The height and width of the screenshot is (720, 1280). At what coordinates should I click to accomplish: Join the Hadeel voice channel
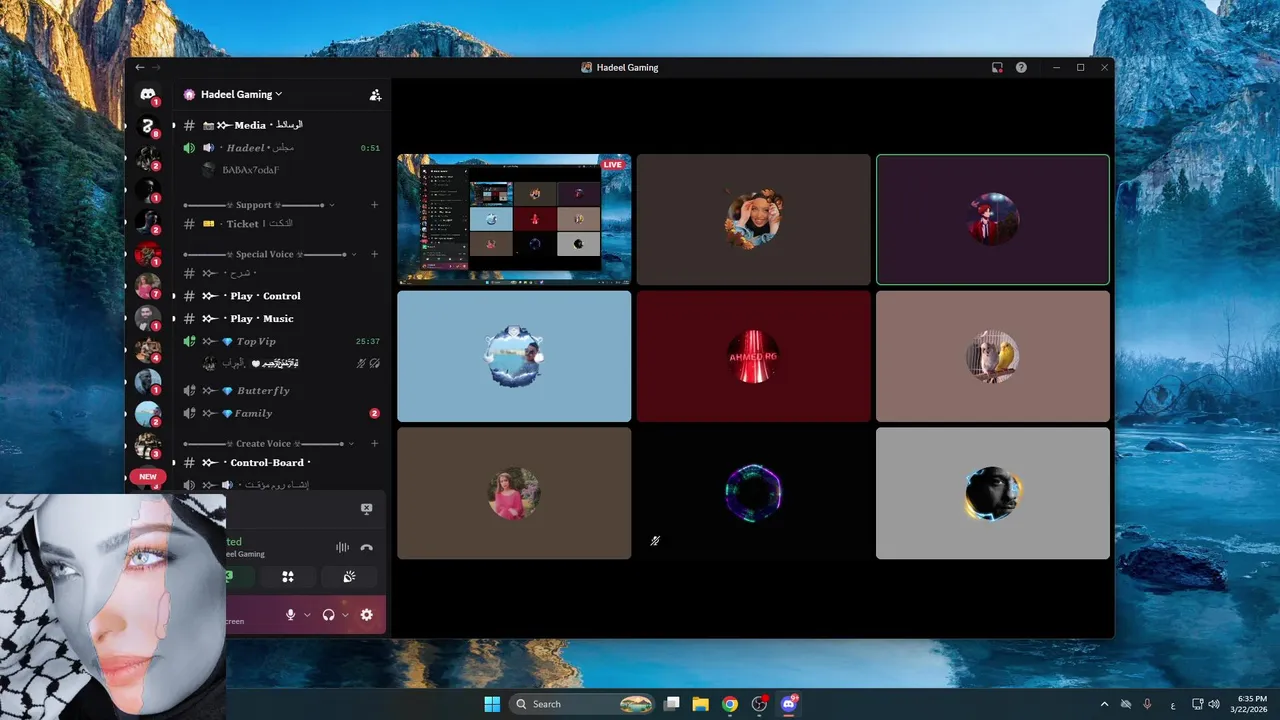[280, 148]
